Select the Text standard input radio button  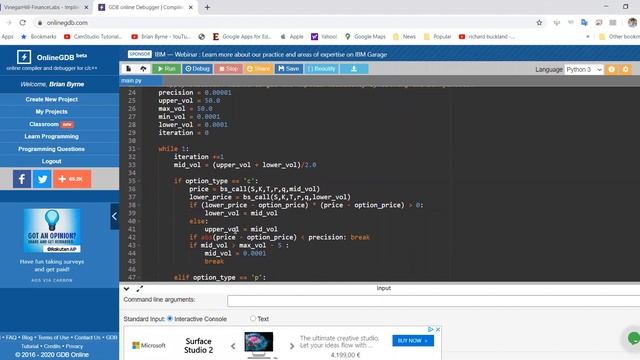click(x=253, y=318)
